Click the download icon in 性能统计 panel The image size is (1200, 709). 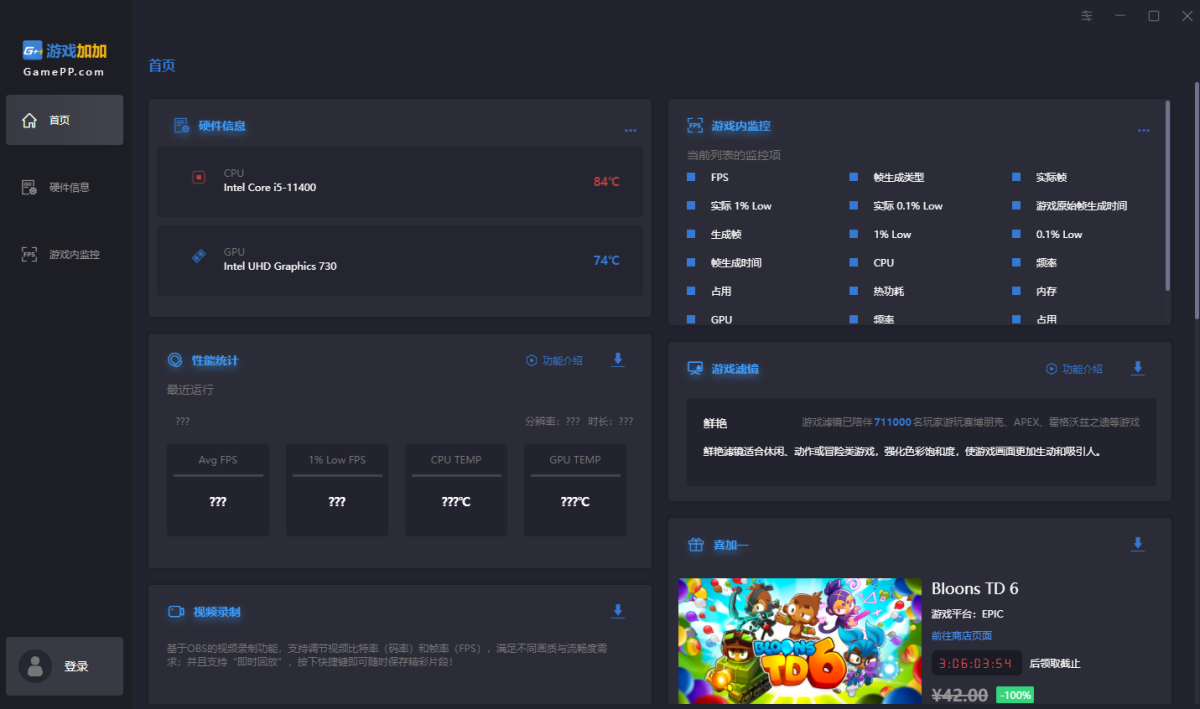[x=618, y=360]
